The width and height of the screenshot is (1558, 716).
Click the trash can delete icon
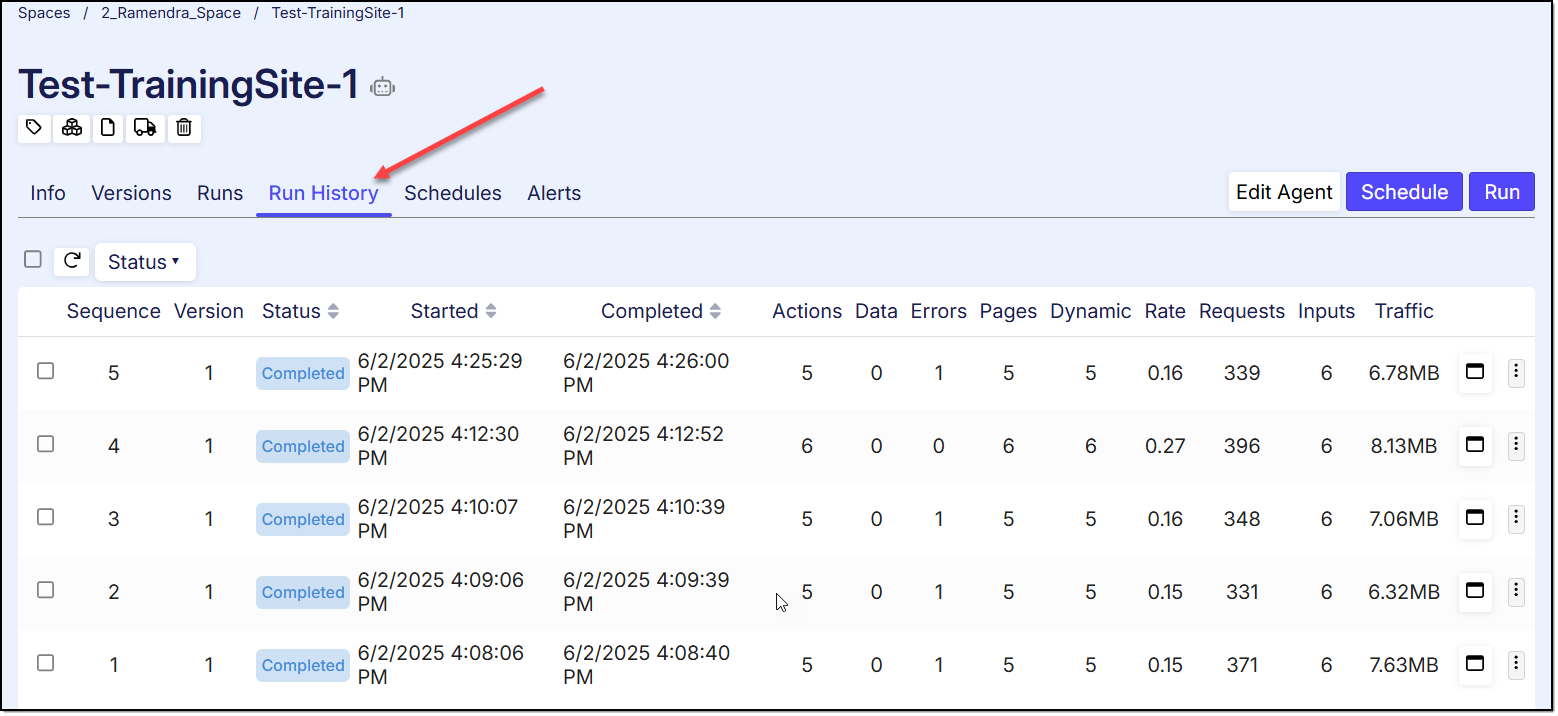pos(184,128)
